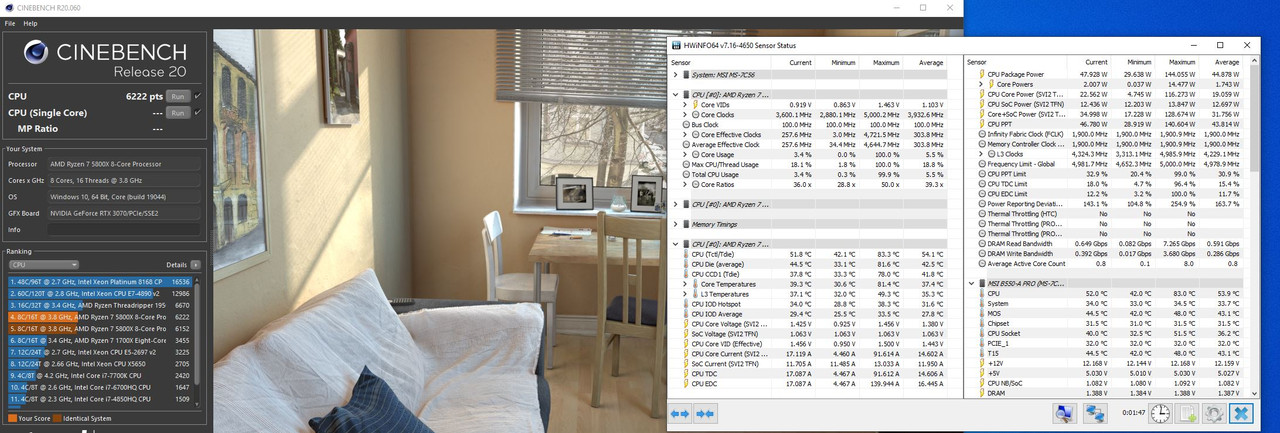Select the Intel Core i7-7700K ranking row
1280x433 pixels.
tap(100, 376)
